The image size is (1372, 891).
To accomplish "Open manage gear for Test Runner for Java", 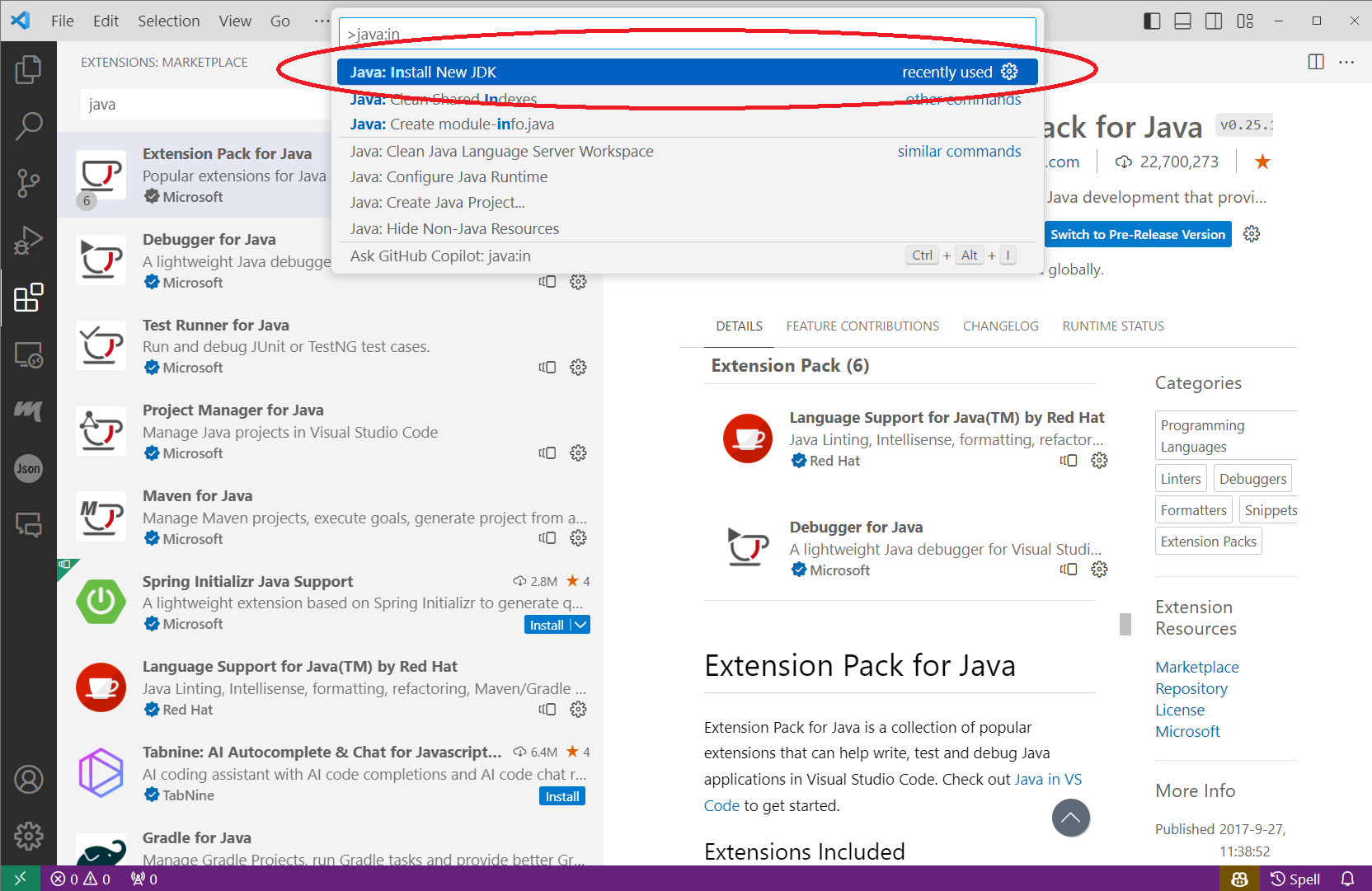I will click(578, 367).
